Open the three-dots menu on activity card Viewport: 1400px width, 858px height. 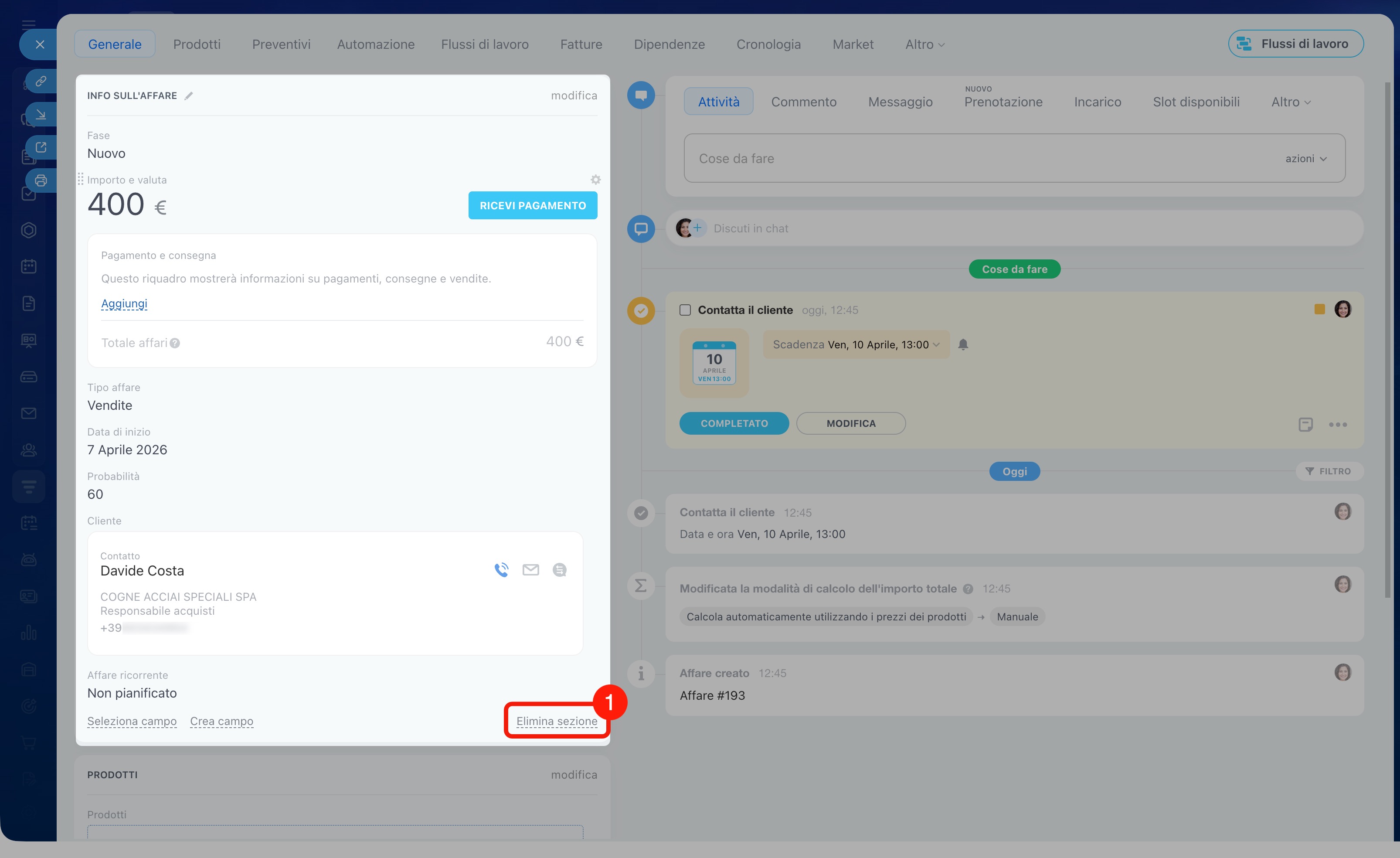[x=1338, y=425]
